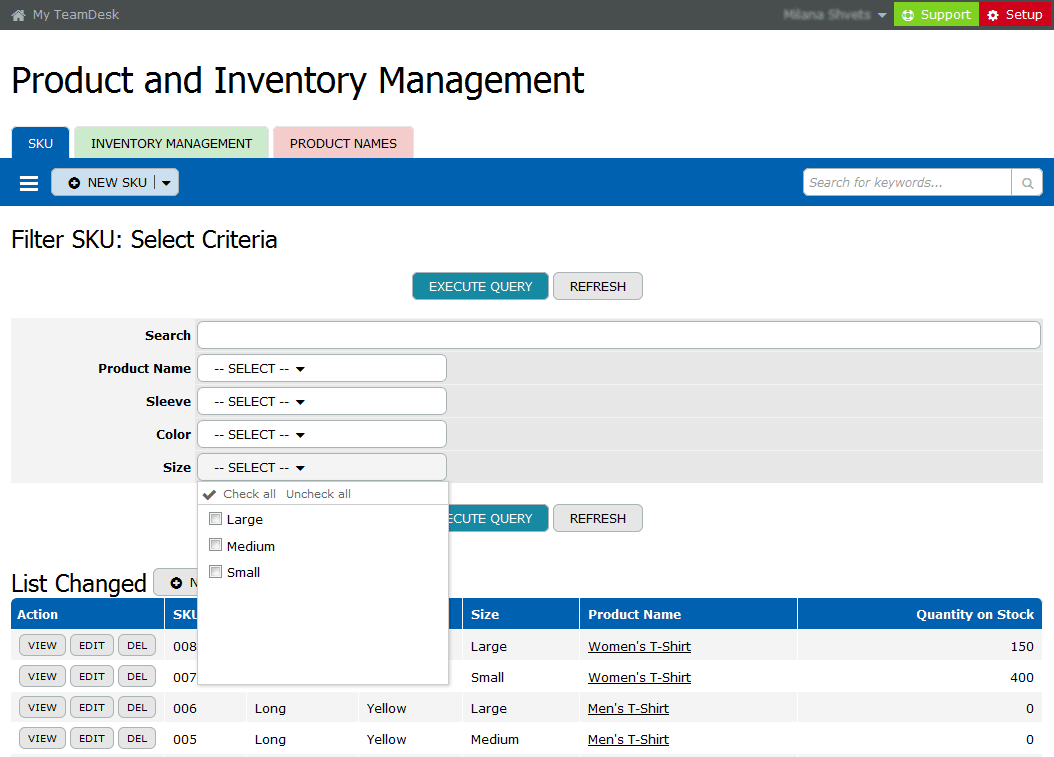Click Uncheck all in Size list
This screenshot has height=757, width=1054.
tap(318, 494)
